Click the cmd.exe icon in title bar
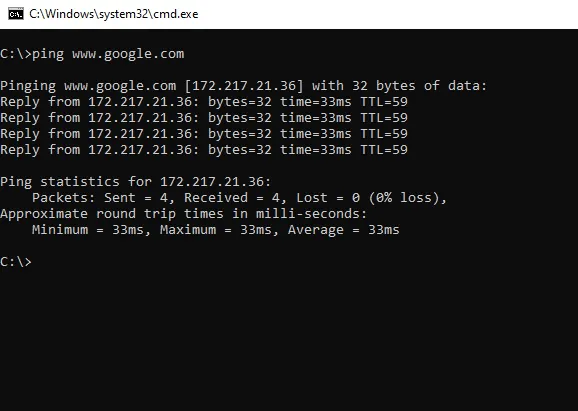 pyautogui.click(x=16, y=14)
